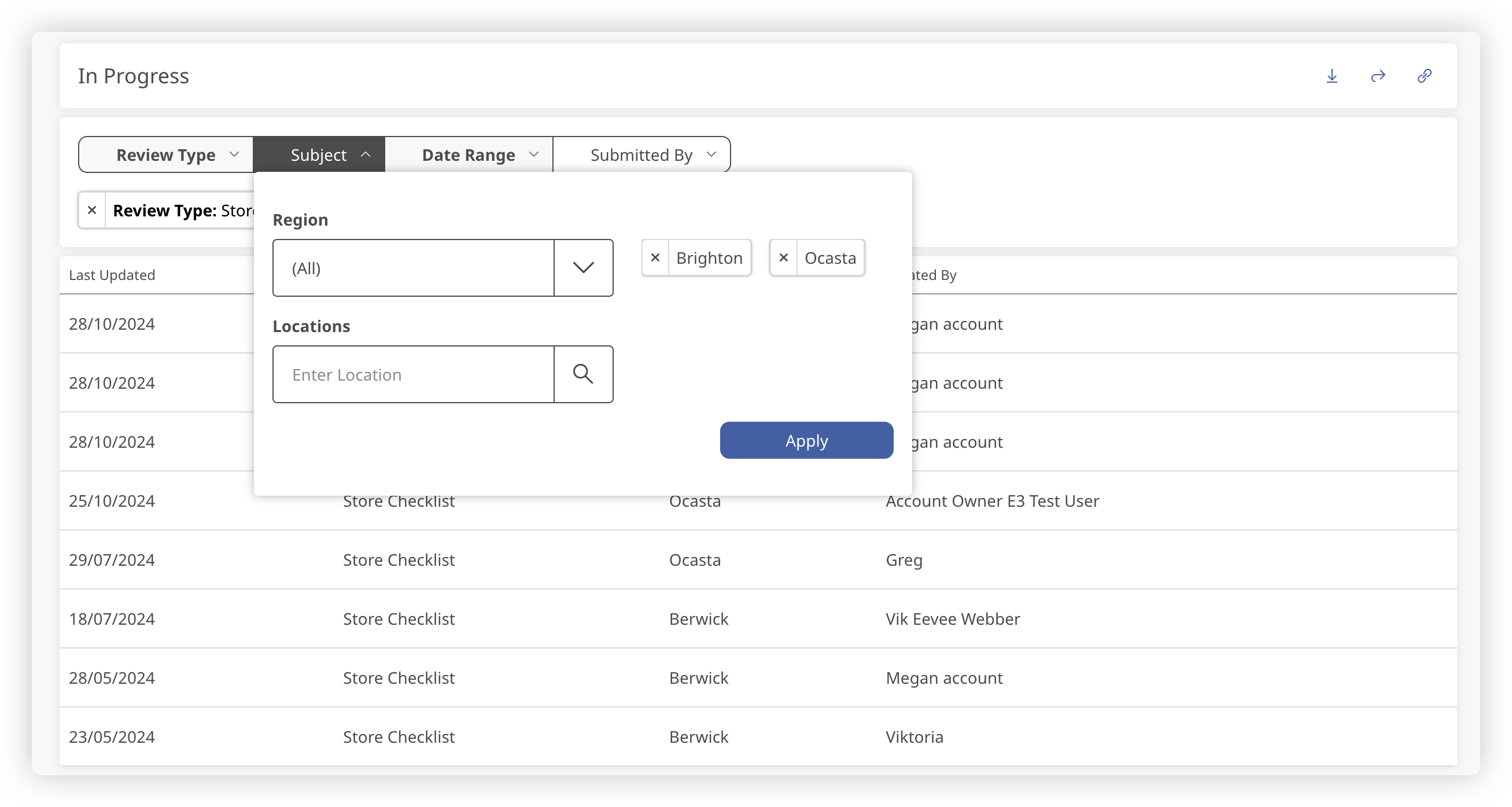
Task: Remove the Brighton location chip
Action: (655, 257)
